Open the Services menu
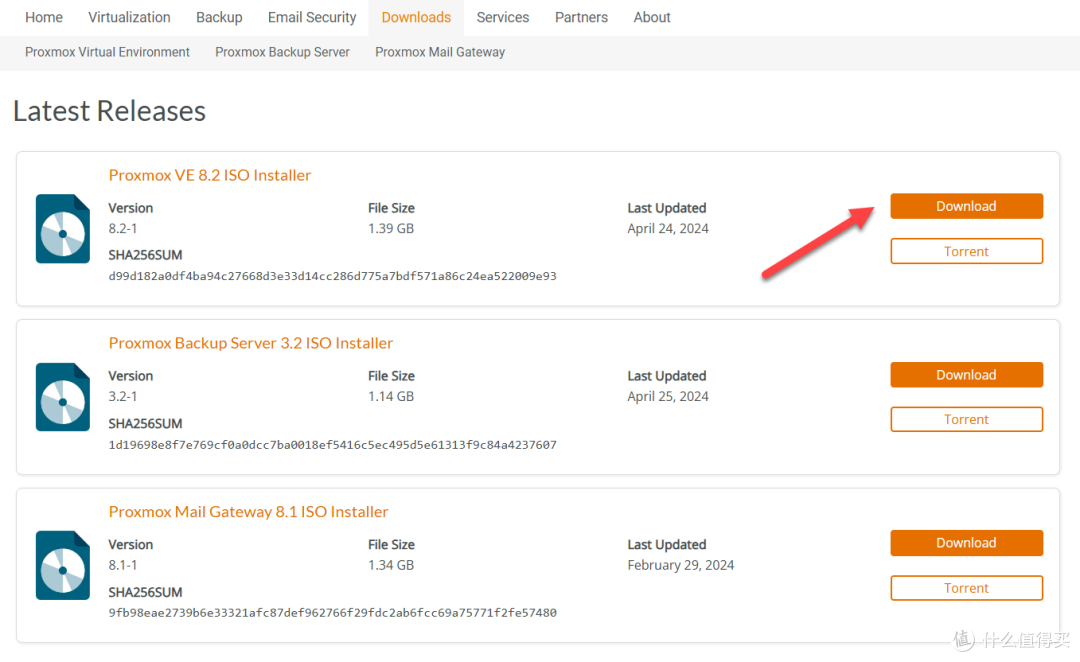1080x662 pixels. [503, 17]
